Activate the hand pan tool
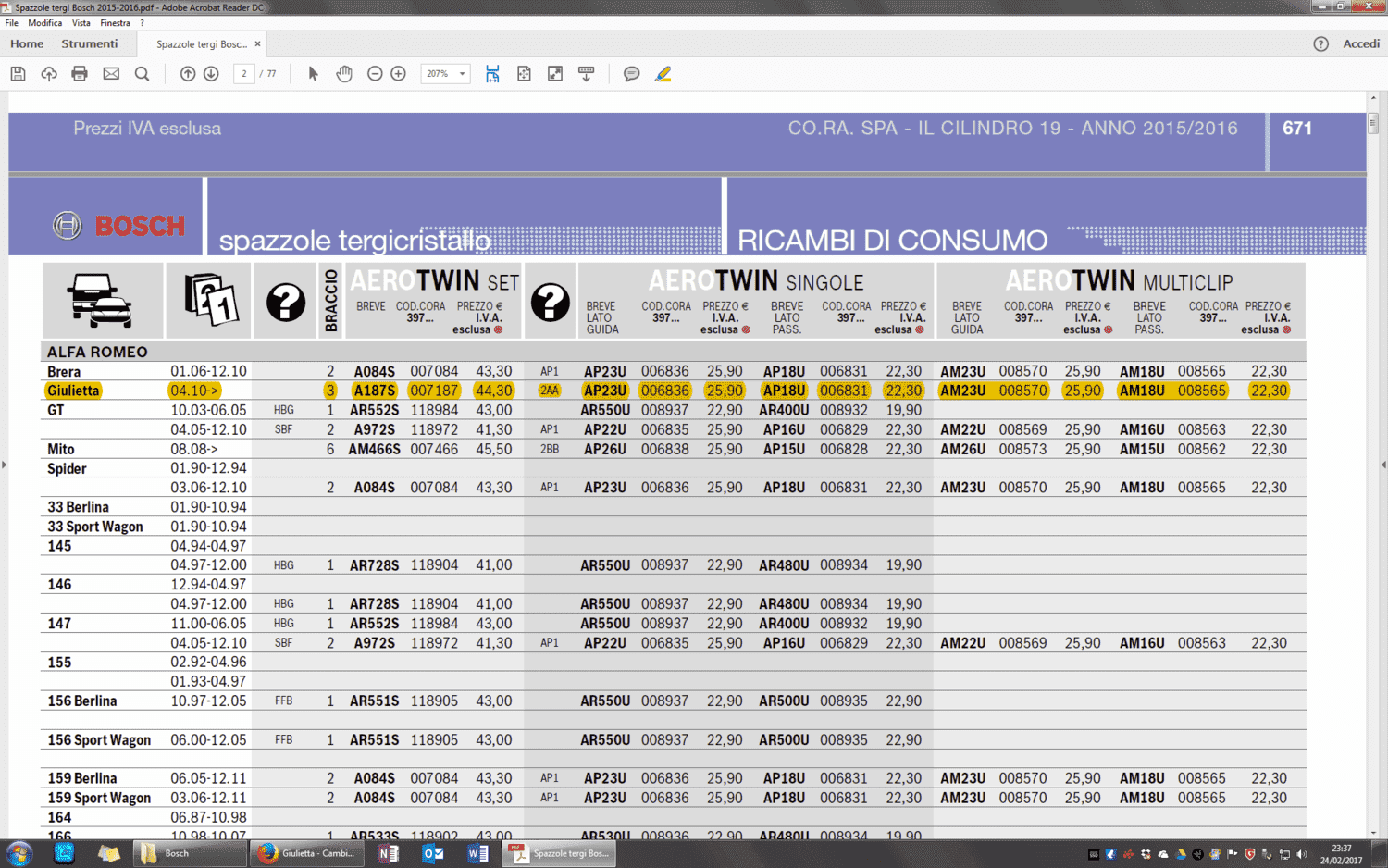This screenshot has height=868, width=1388. click(x=344, y=74)
